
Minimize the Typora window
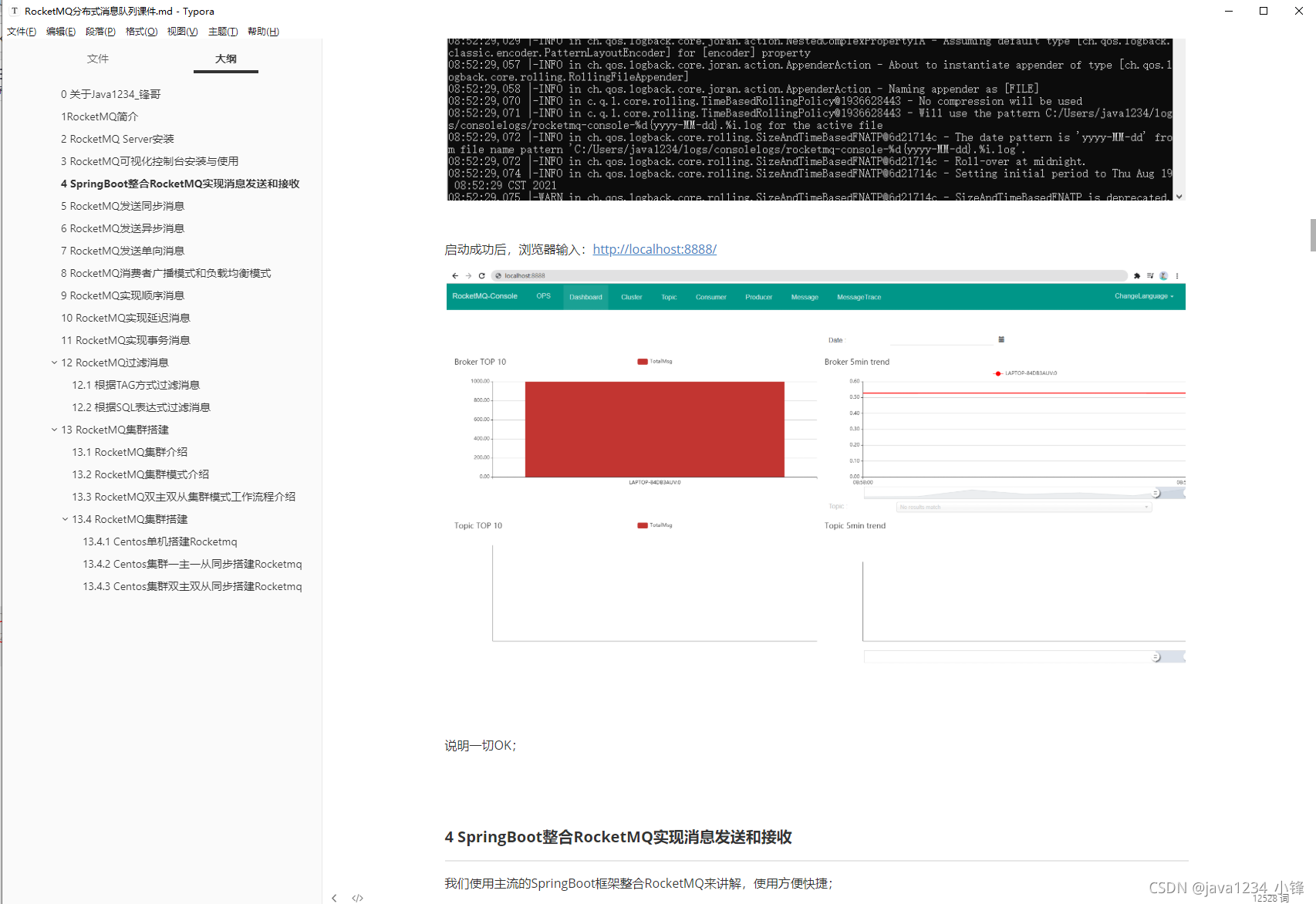pos(1229,11)
